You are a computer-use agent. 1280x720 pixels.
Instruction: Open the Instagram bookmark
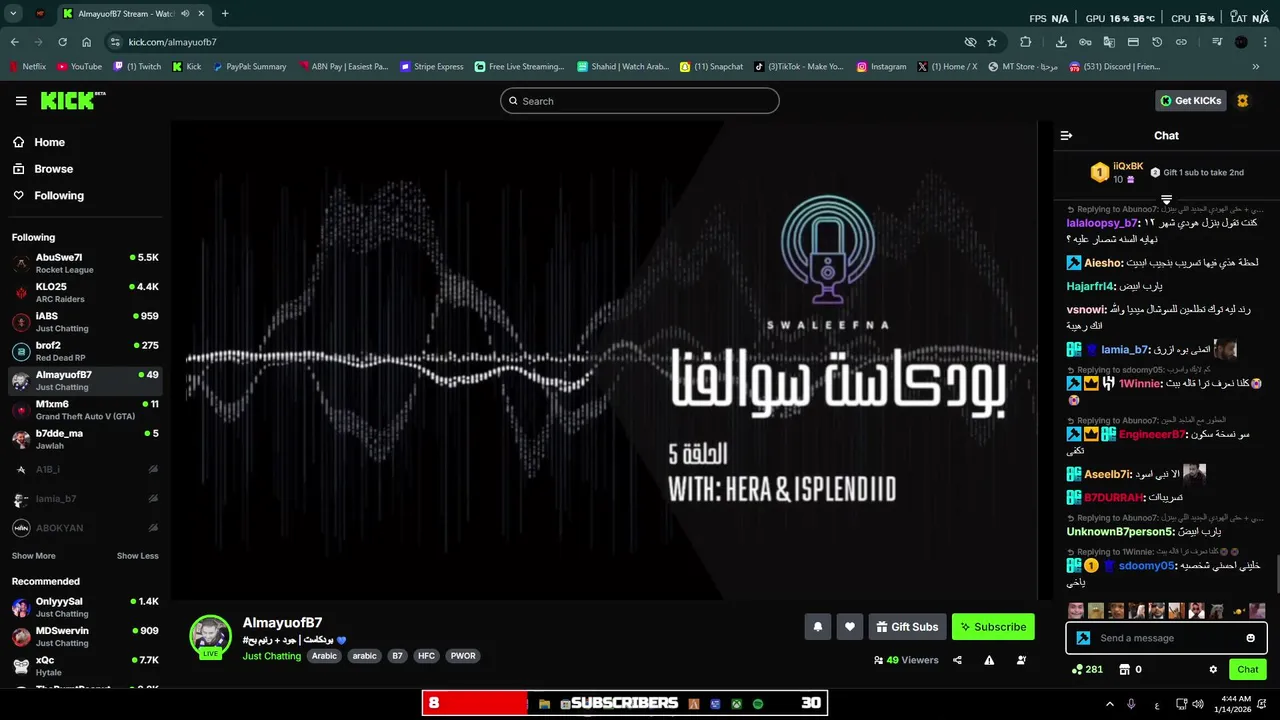click(881, 67)
